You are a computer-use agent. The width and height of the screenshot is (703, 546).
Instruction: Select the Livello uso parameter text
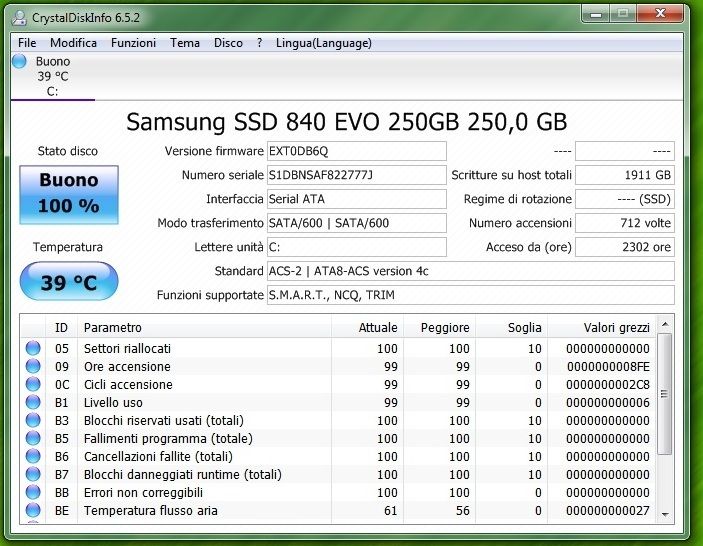(x=113, y=402)
